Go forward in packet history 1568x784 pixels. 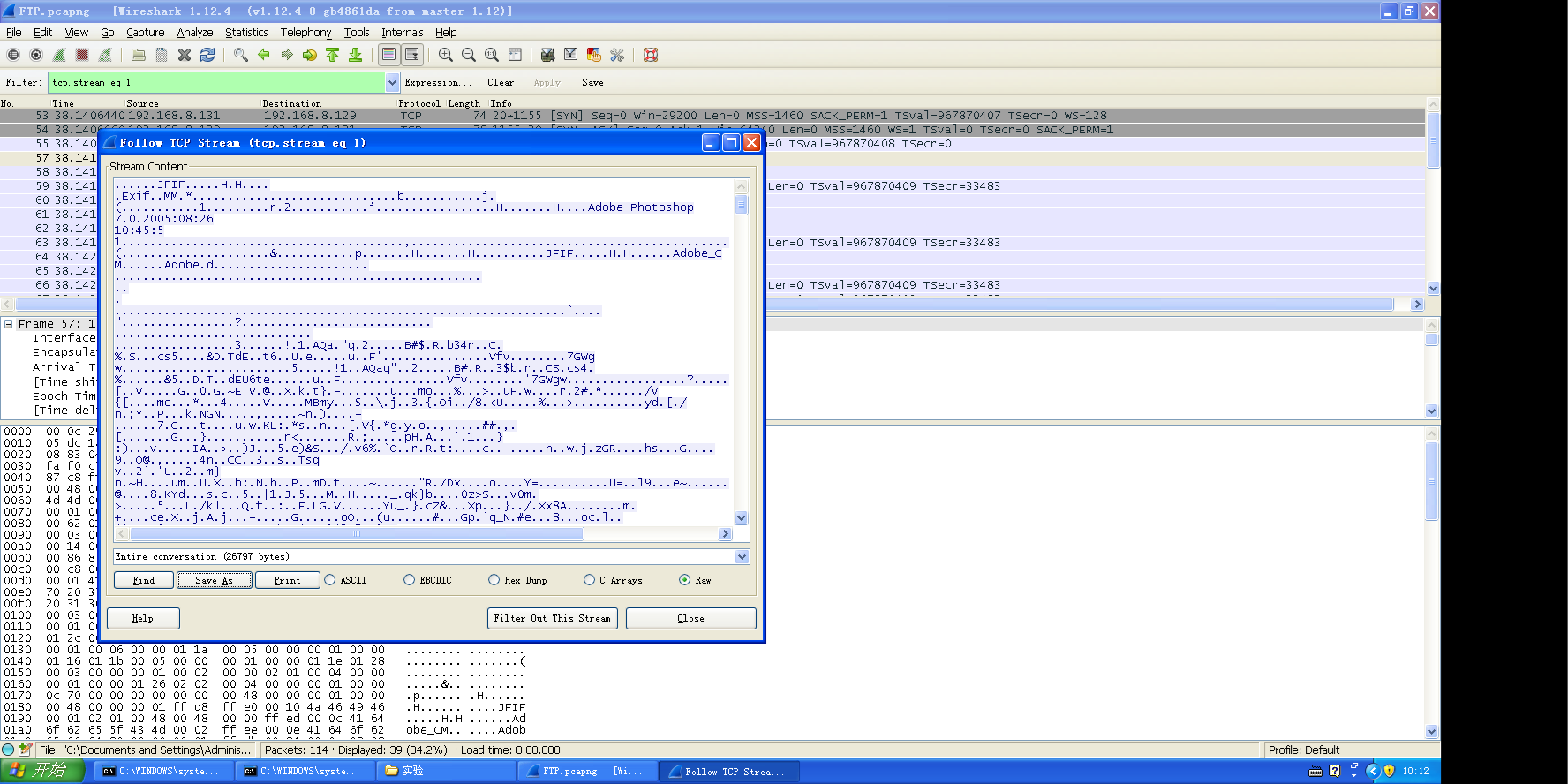(287, 55)
